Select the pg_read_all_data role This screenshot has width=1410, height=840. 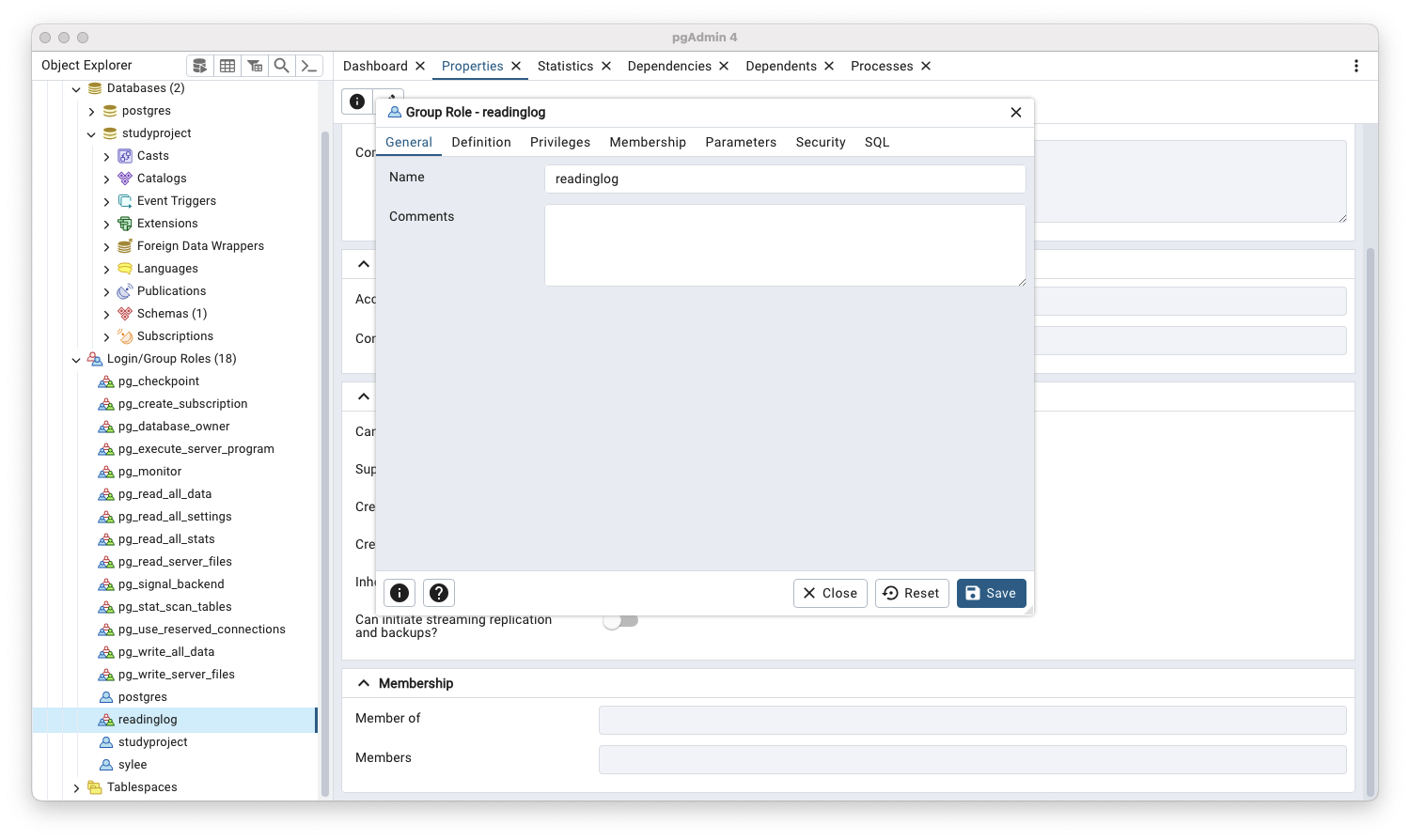pyautogui.click(x=164, y=494)
